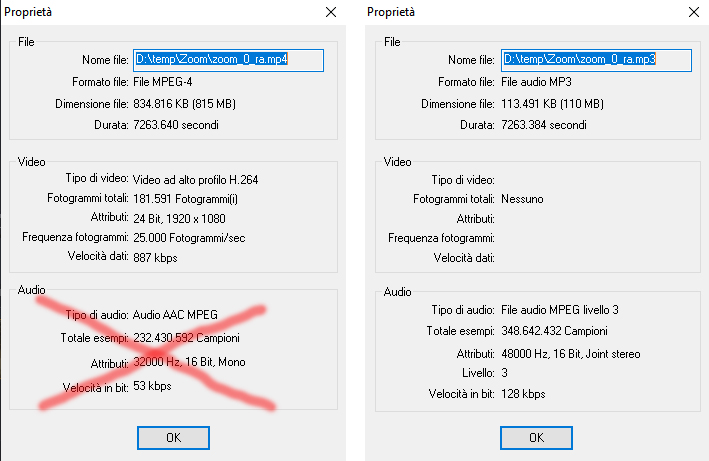709x461 pixels.
Task: Click '48000 Hz, 16 Bit, Joint stereo' attributes
Action: (x=571, y=353)
